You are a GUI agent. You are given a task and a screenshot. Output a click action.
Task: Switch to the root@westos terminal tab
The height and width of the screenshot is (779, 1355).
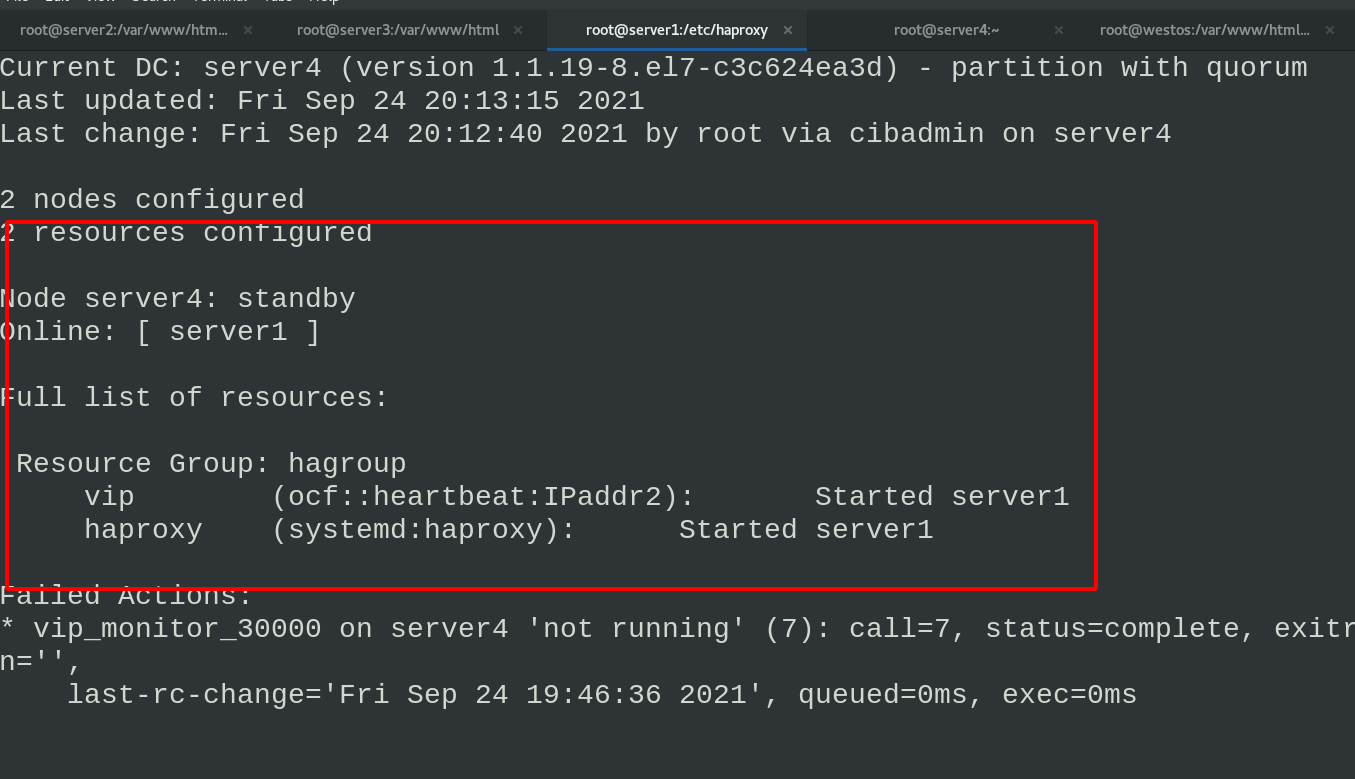[1205, 30]
